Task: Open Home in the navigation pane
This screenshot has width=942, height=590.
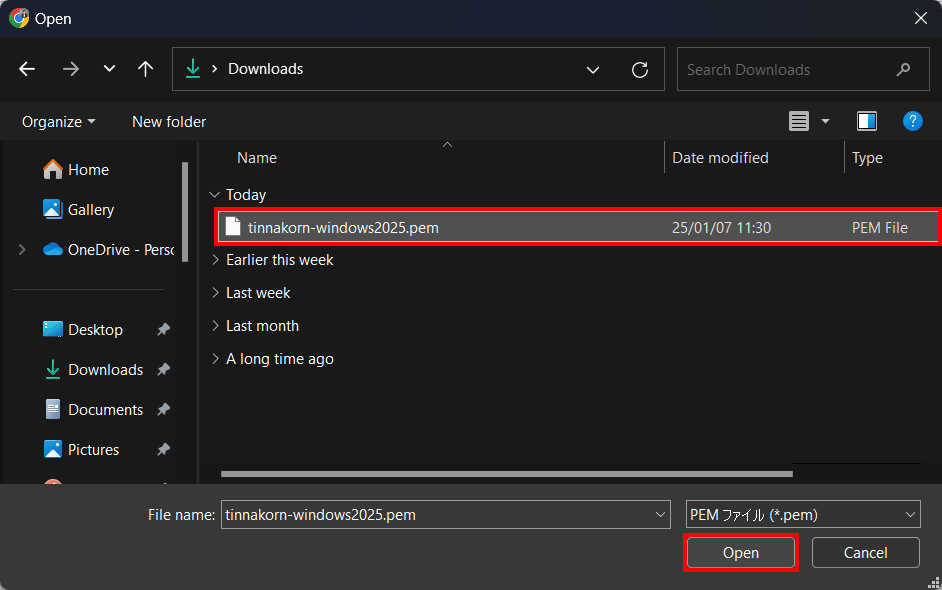Action: click(x=76, y=170)
